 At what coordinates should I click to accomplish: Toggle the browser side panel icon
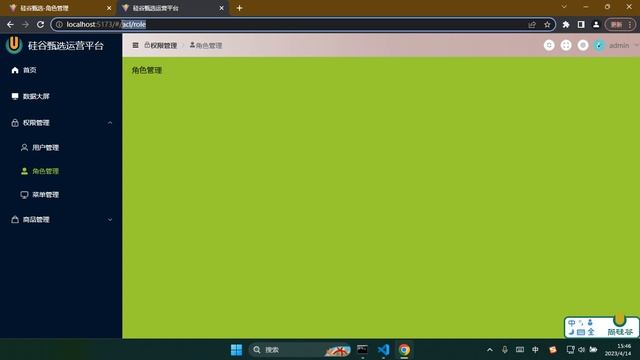pyautogui.click(x=581, y=24)
